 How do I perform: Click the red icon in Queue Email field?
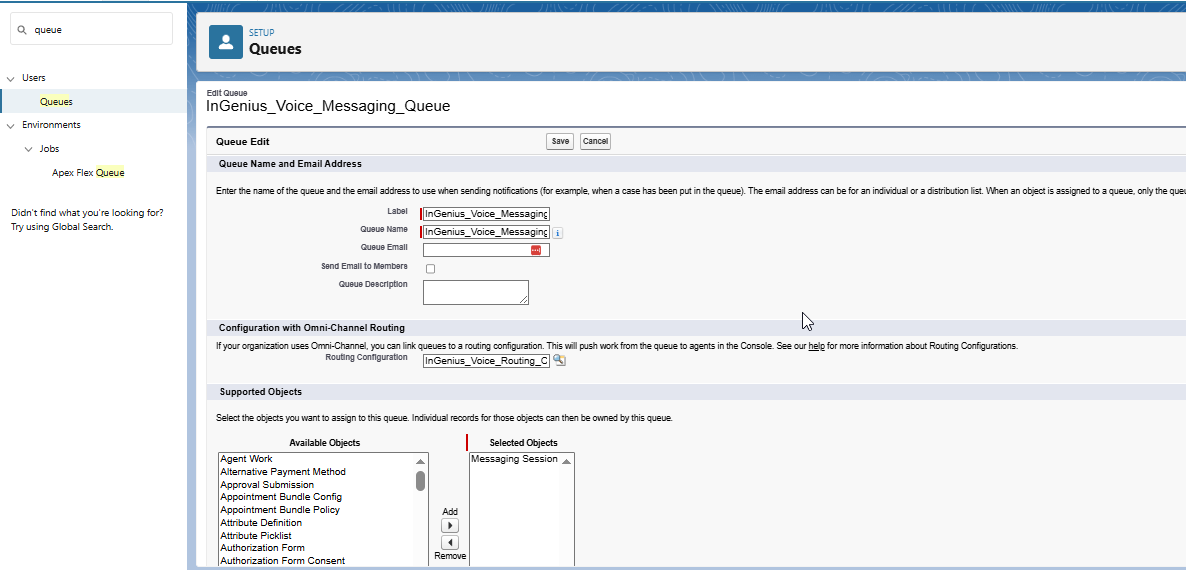click(536, 250)
